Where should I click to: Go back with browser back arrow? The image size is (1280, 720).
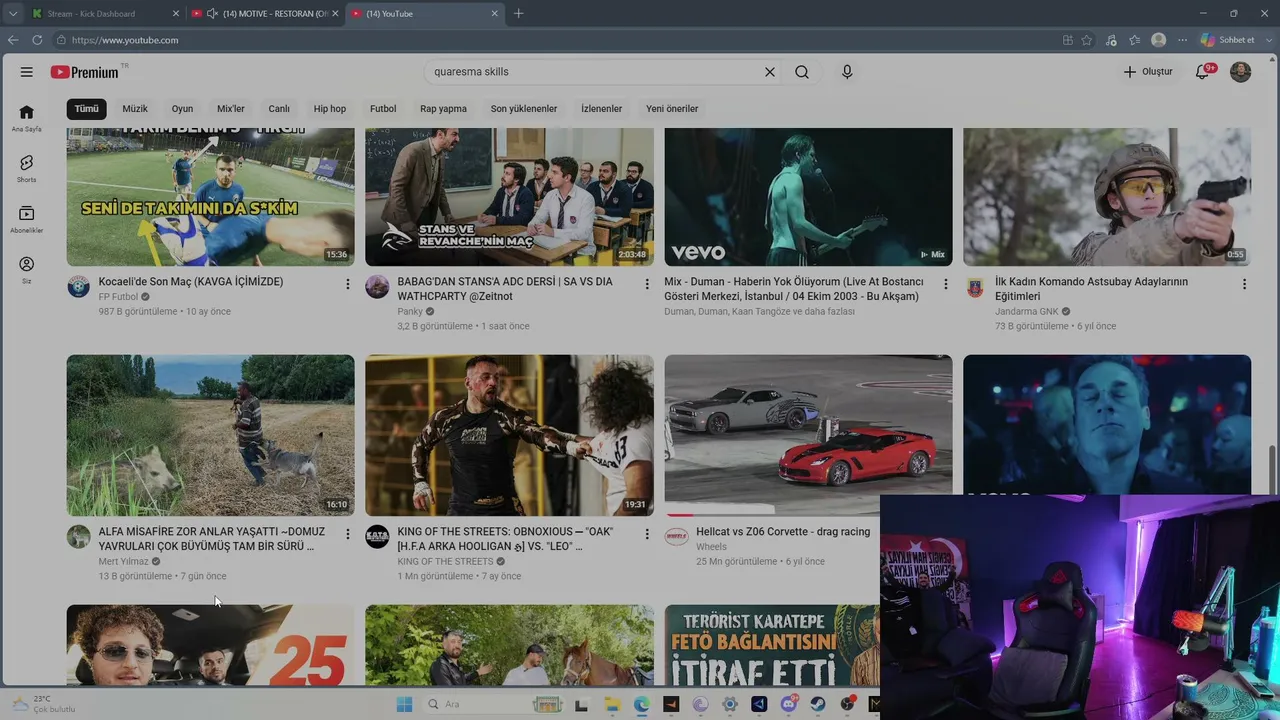pyautogui.click(x=12, y=40)
